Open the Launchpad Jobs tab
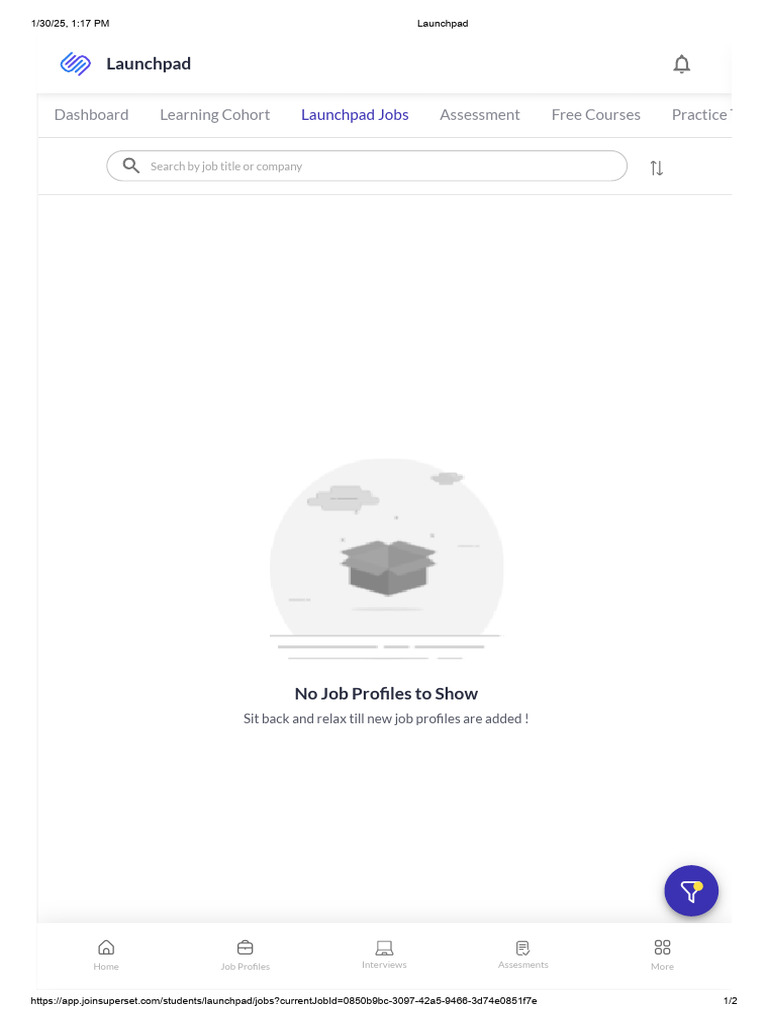Screen dimensions: 768x1024 [x=355, y=115]
